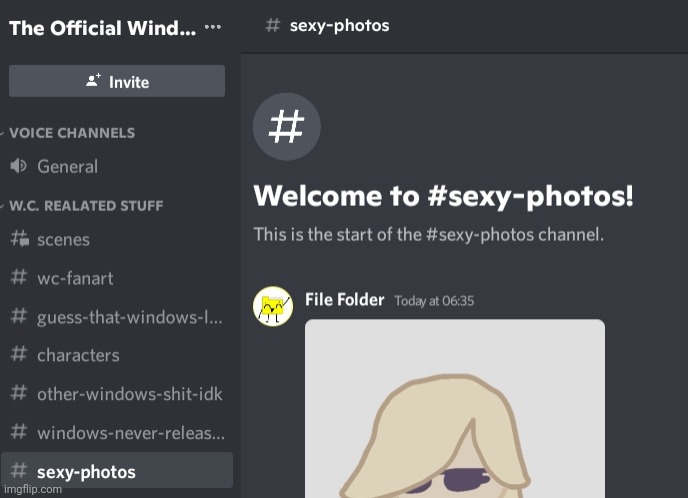Open server options three-dot menu
The height and width of the screenshot is (498, 688).
(213, 27)
